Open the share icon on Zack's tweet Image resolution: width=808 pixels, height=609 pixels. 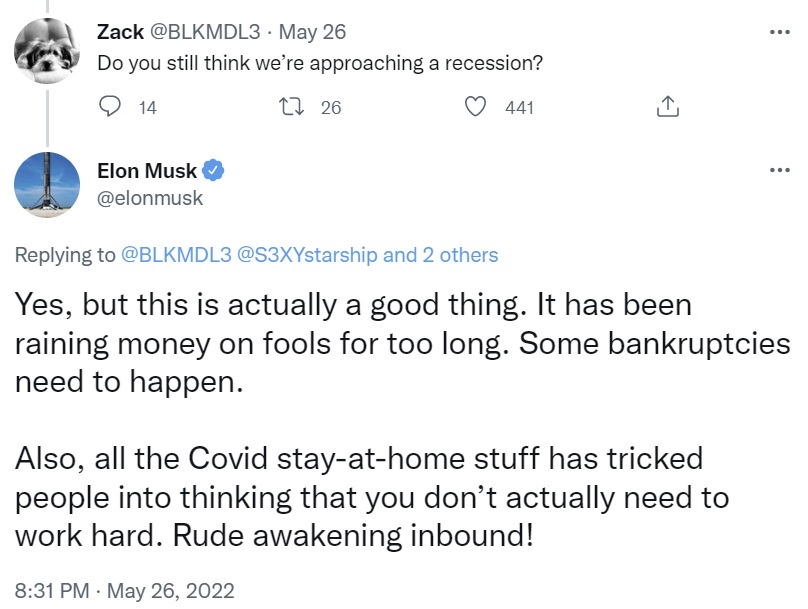[667, 107]
